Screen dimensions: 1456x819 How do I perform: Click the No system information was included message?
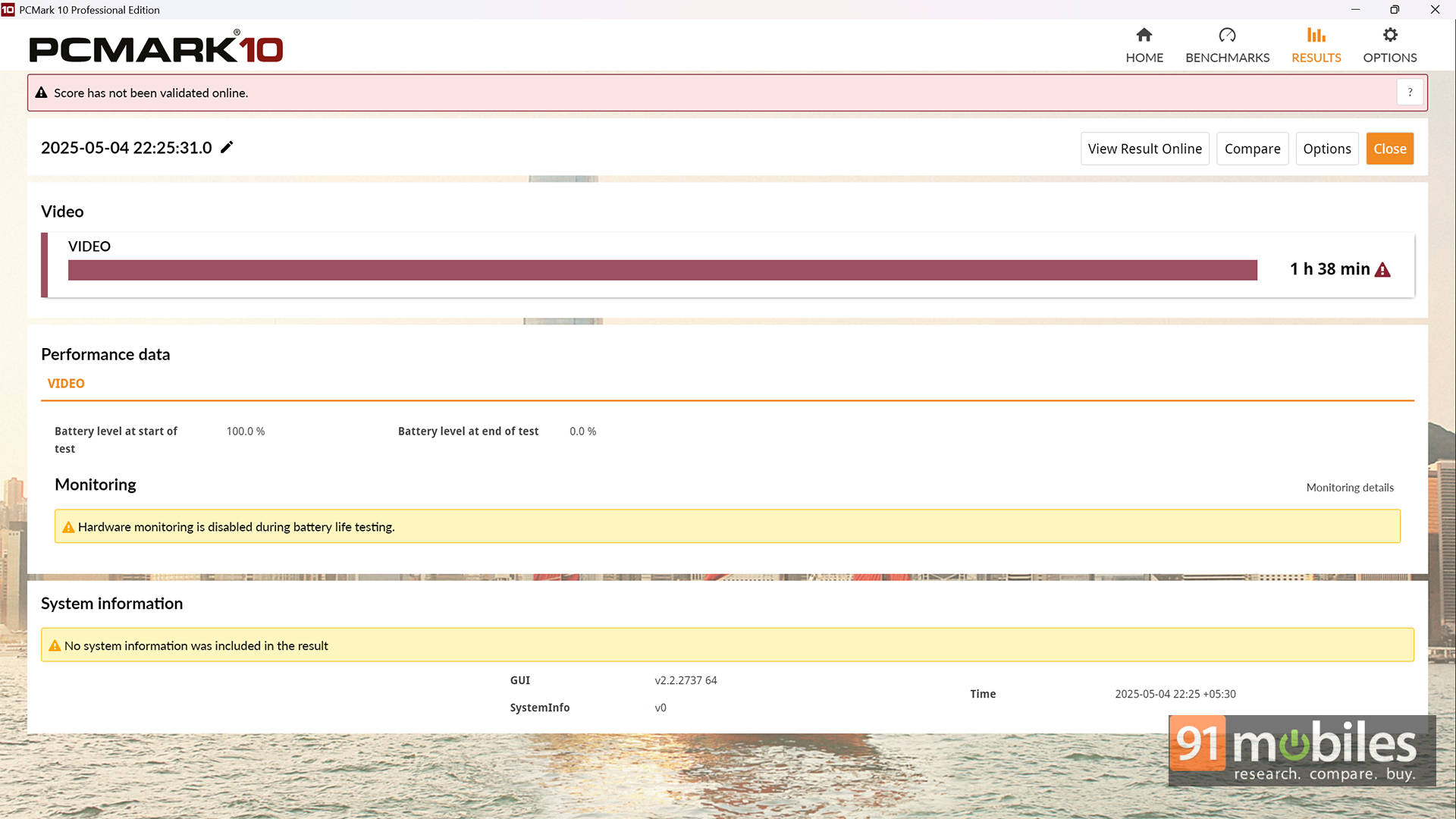196,646
